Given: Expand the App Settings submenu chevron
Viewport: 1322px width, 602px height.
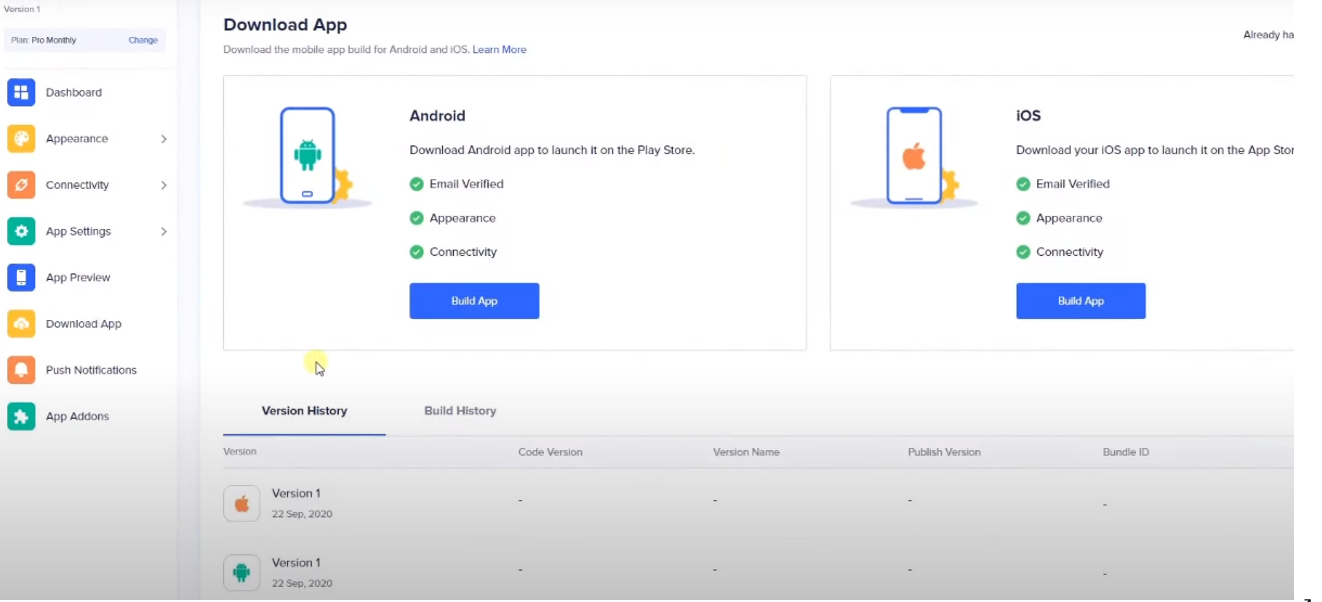Looking at the screenshot, I should click(163, 231).
